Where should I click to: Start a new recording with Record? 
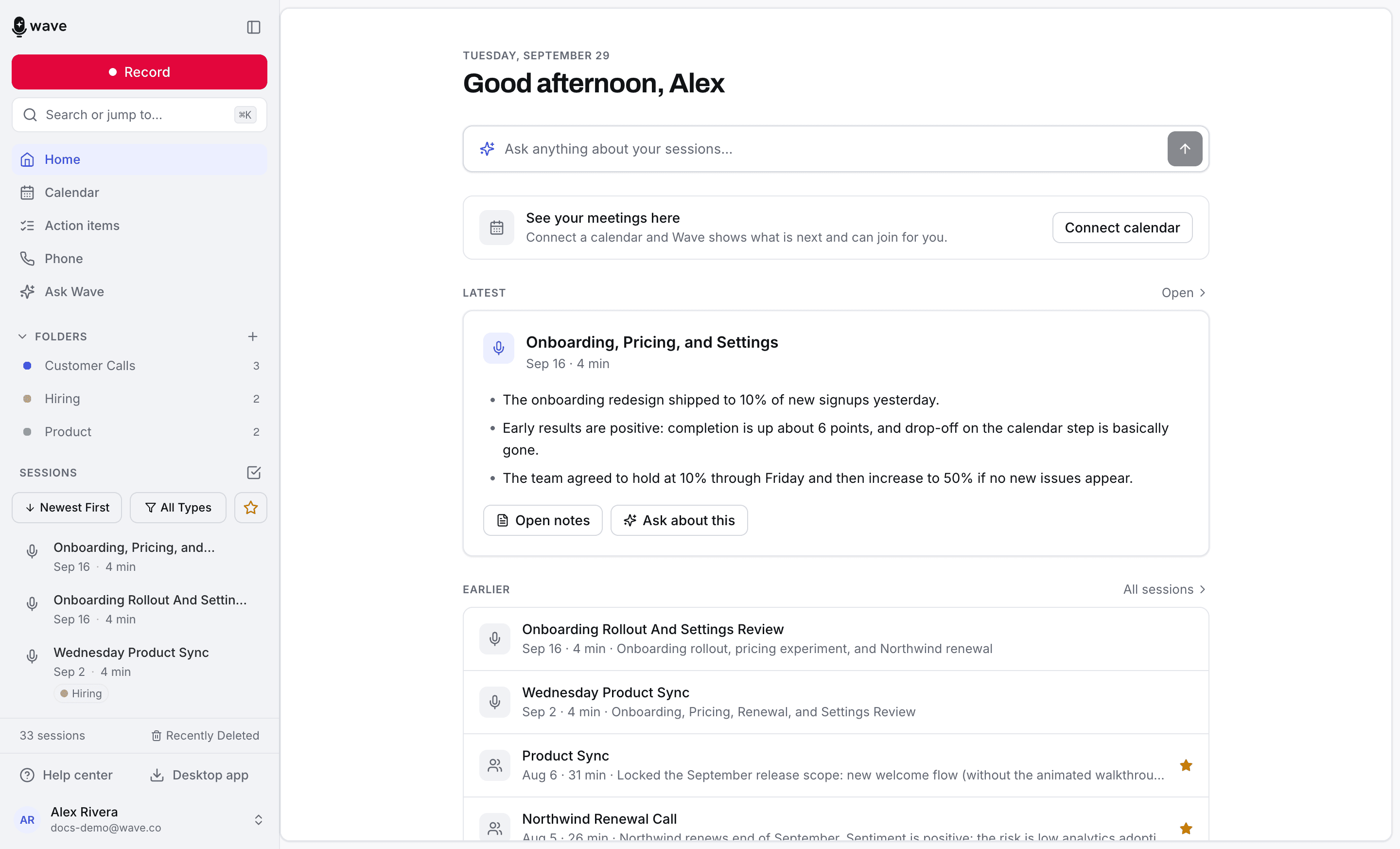pyautogui.click(x=139, y=72)
